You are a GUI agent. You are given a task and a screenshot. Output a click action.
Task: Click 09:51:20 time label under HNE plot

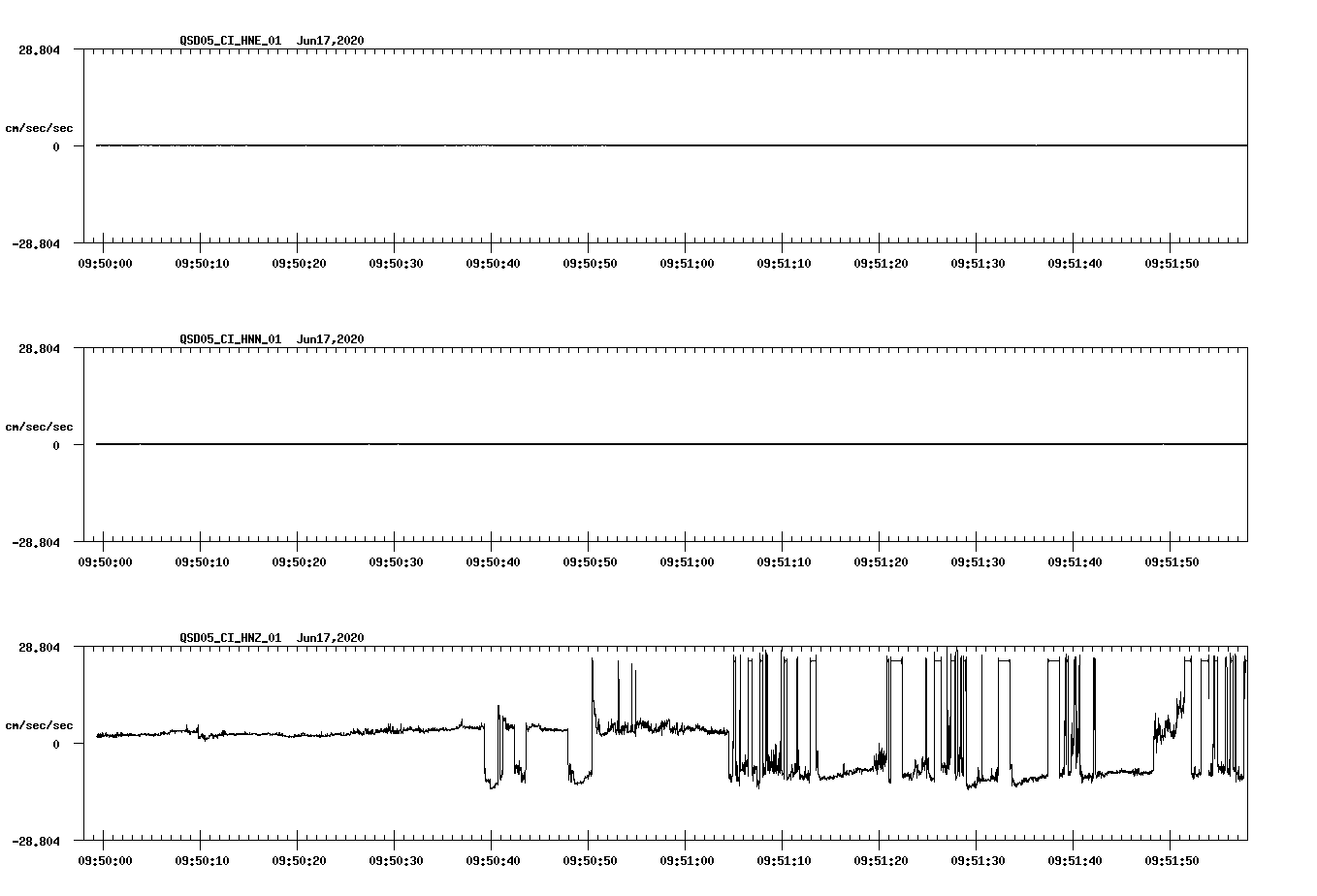(x=881, y=263)
